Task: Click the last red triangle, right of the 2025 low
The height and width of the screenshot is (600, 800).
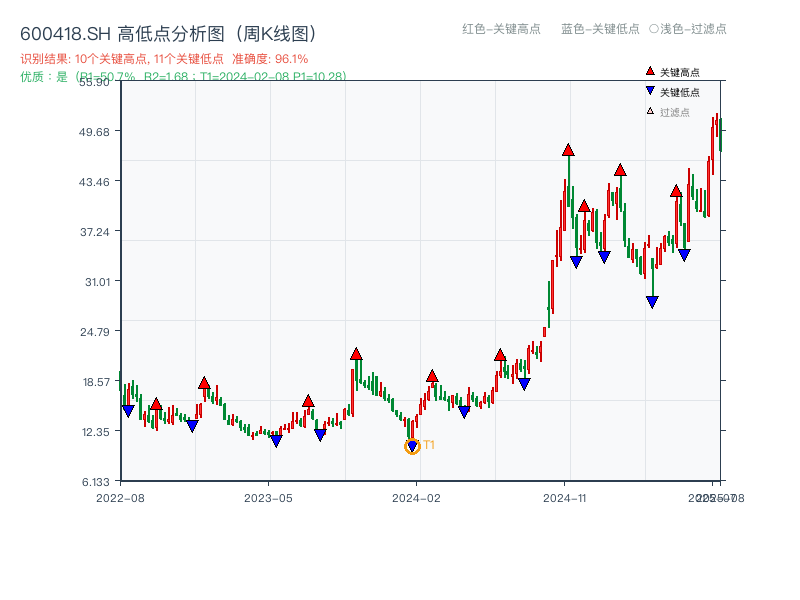Action: 676,191
